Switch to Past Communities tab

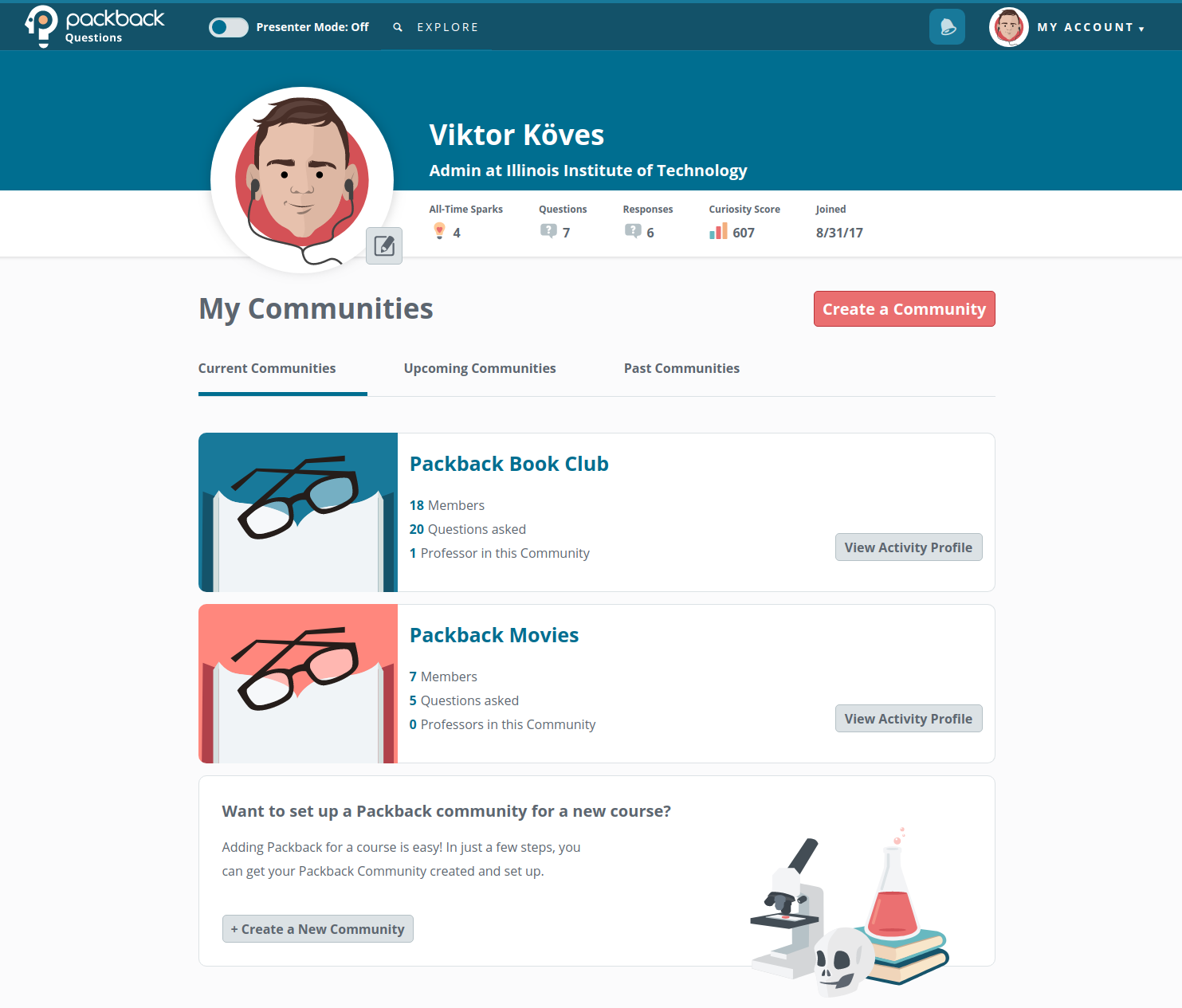pyautogui.click(x=681, y=368)
